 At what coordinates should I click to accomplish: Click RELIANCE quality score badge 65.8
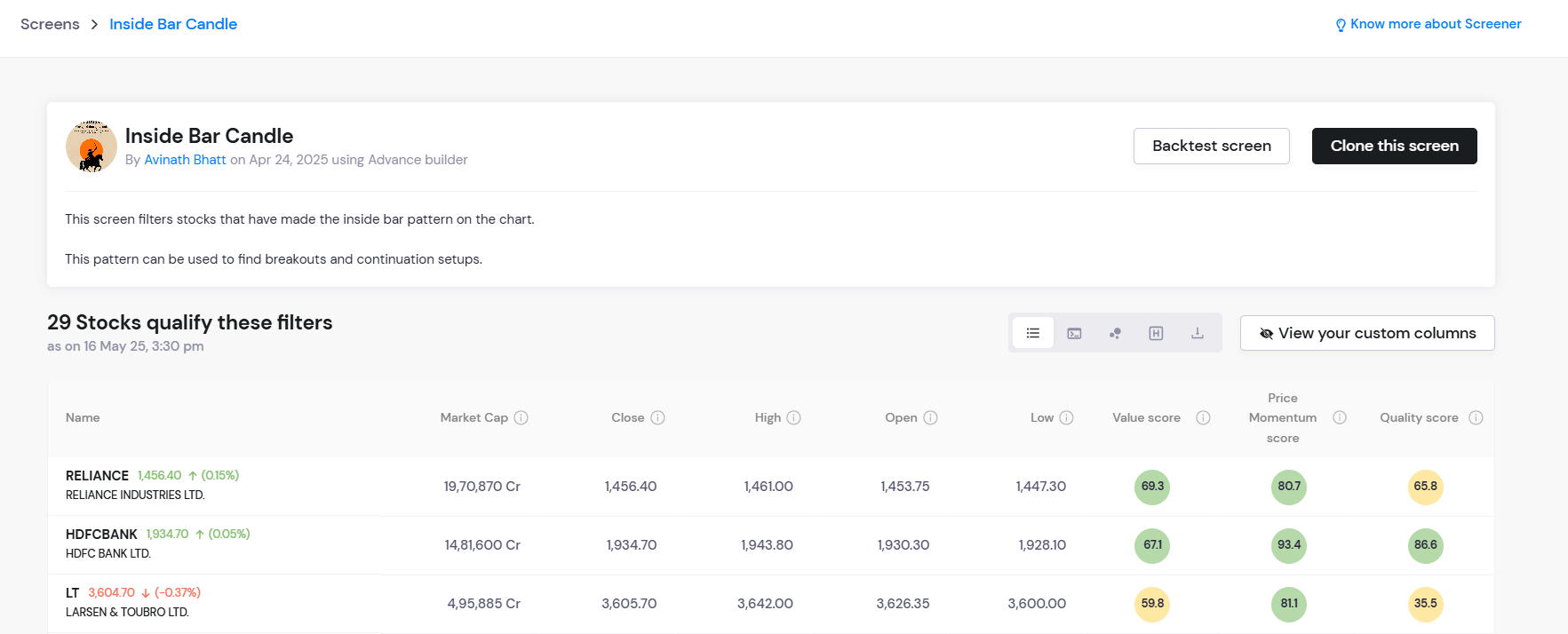(x=1425, y=487)
